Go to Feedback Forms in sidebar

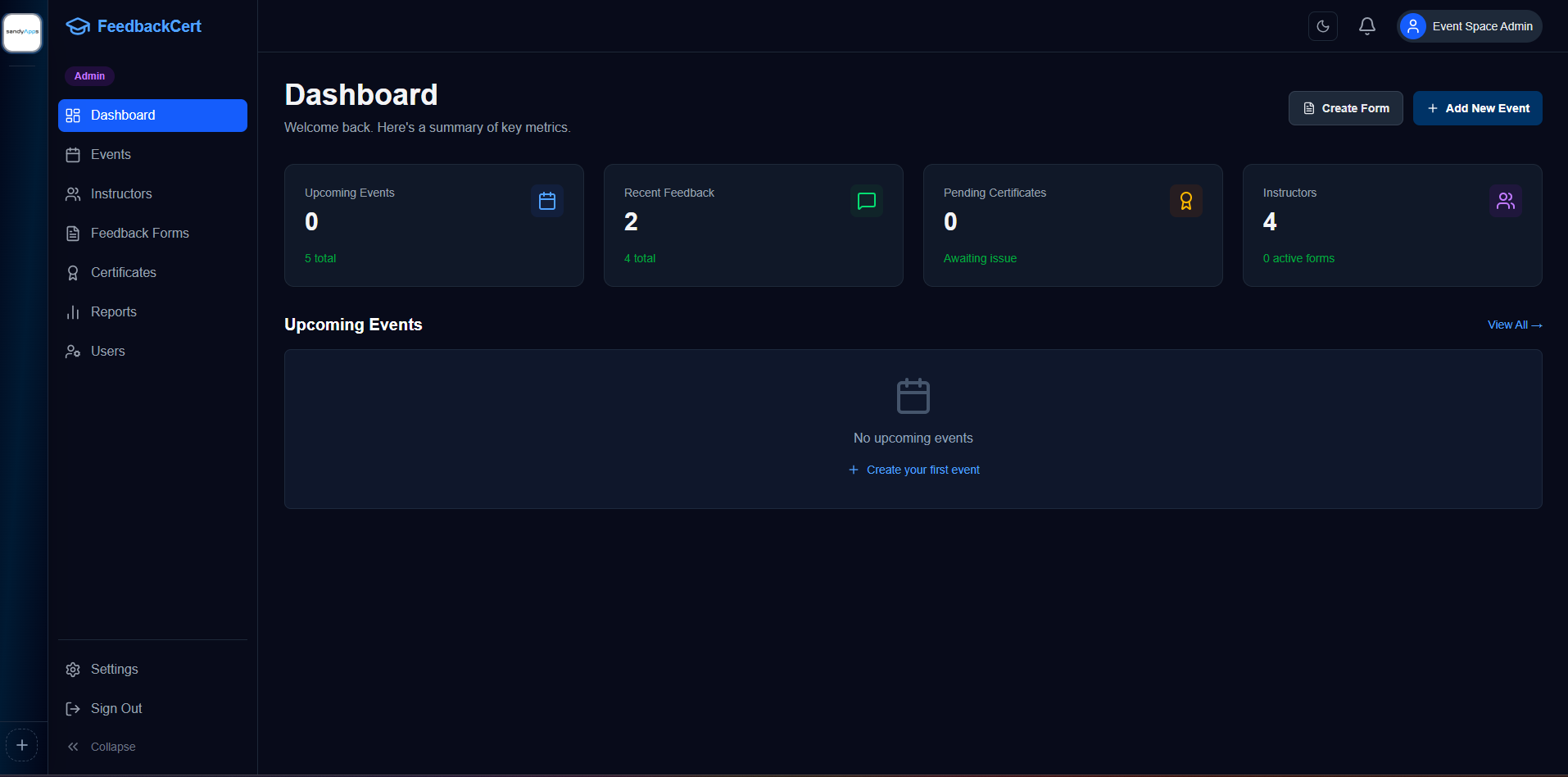[139, 234]
